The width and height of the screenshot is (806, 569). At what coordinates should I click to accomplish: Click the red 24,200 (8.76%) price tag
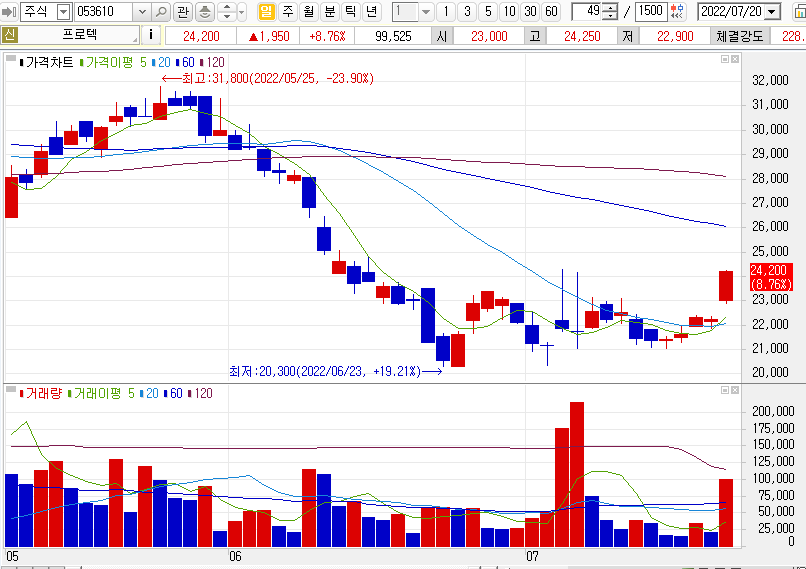tap(771, 277)
